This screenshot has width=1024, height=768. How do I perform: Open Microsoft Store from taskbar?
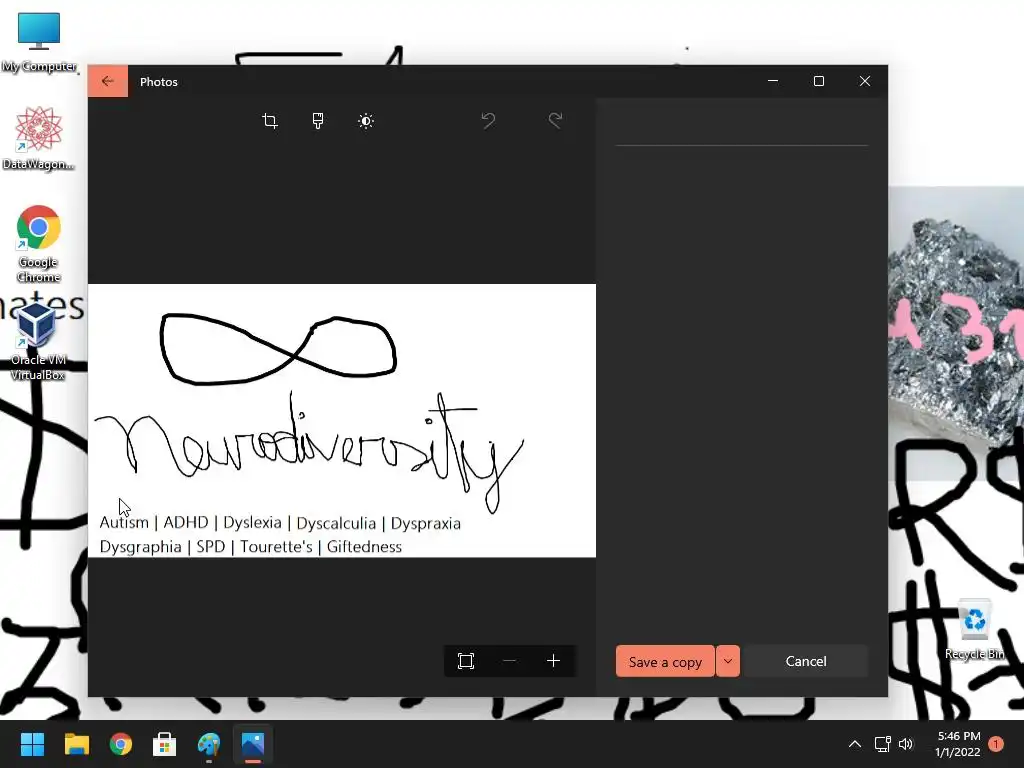point(165,744)
